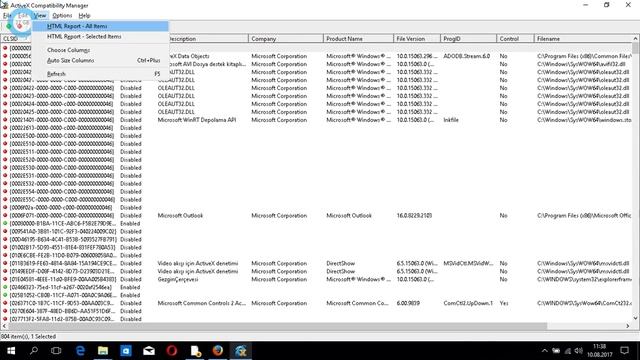The width and height of the screenshot is (640, 360).
Task: Open the Windows Start menu
Action: point(11,351)
